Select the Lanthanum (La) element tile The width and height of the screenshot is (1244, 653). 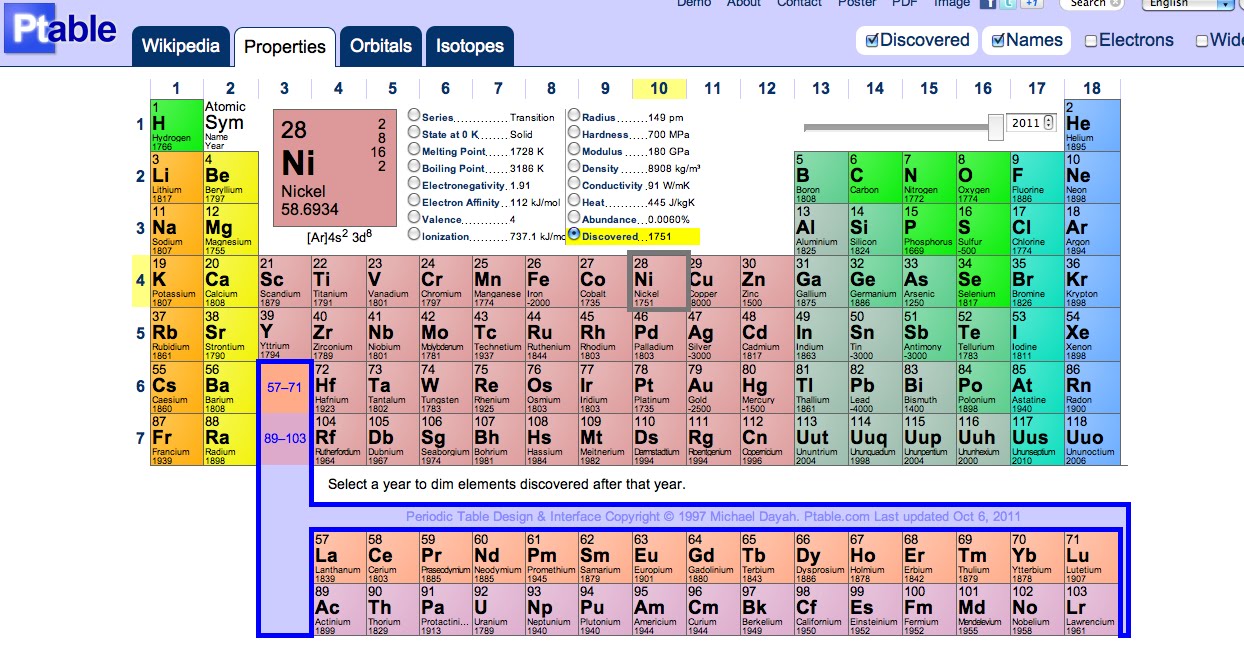click(340, 557)
